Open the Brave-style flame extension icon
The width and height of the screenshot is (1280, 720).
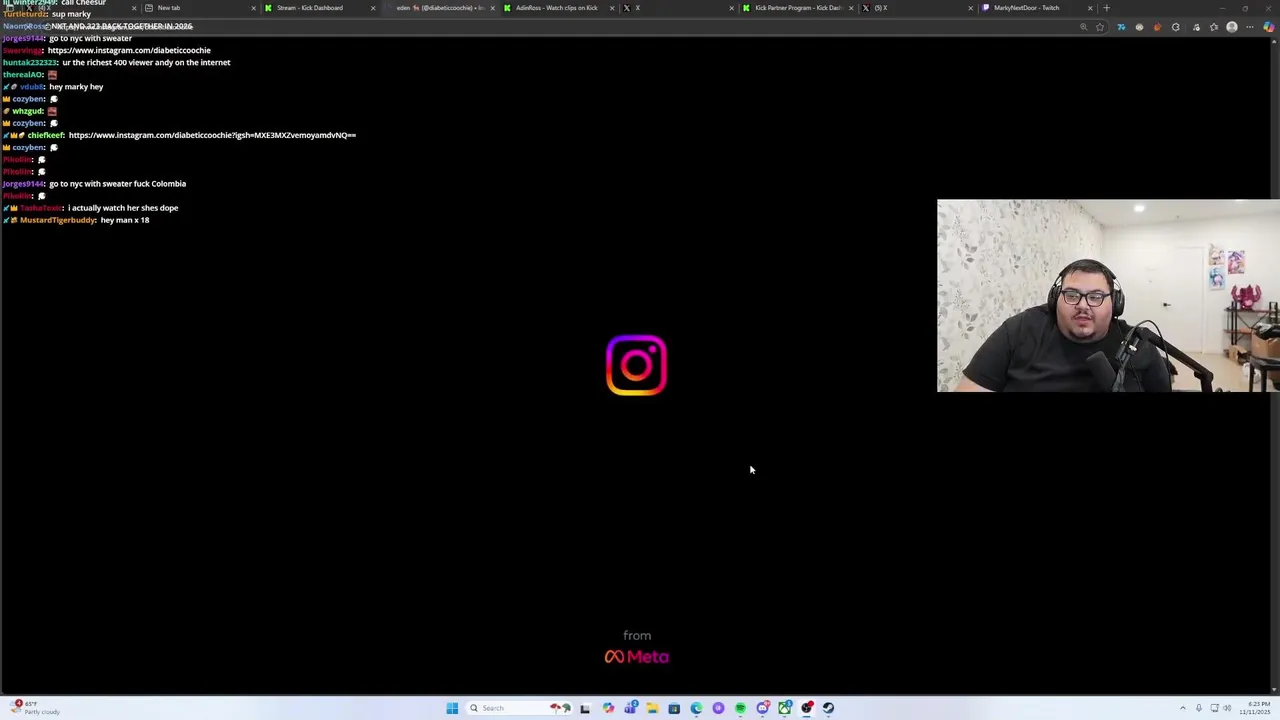[1157, 27]
